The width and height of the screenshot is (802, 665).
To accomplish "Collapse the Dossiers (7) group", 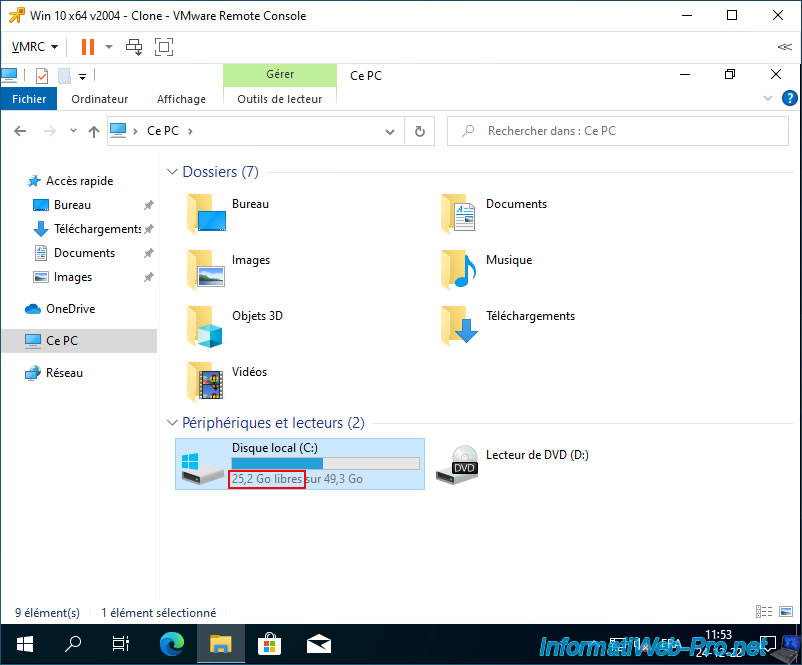I will [172, 173].
